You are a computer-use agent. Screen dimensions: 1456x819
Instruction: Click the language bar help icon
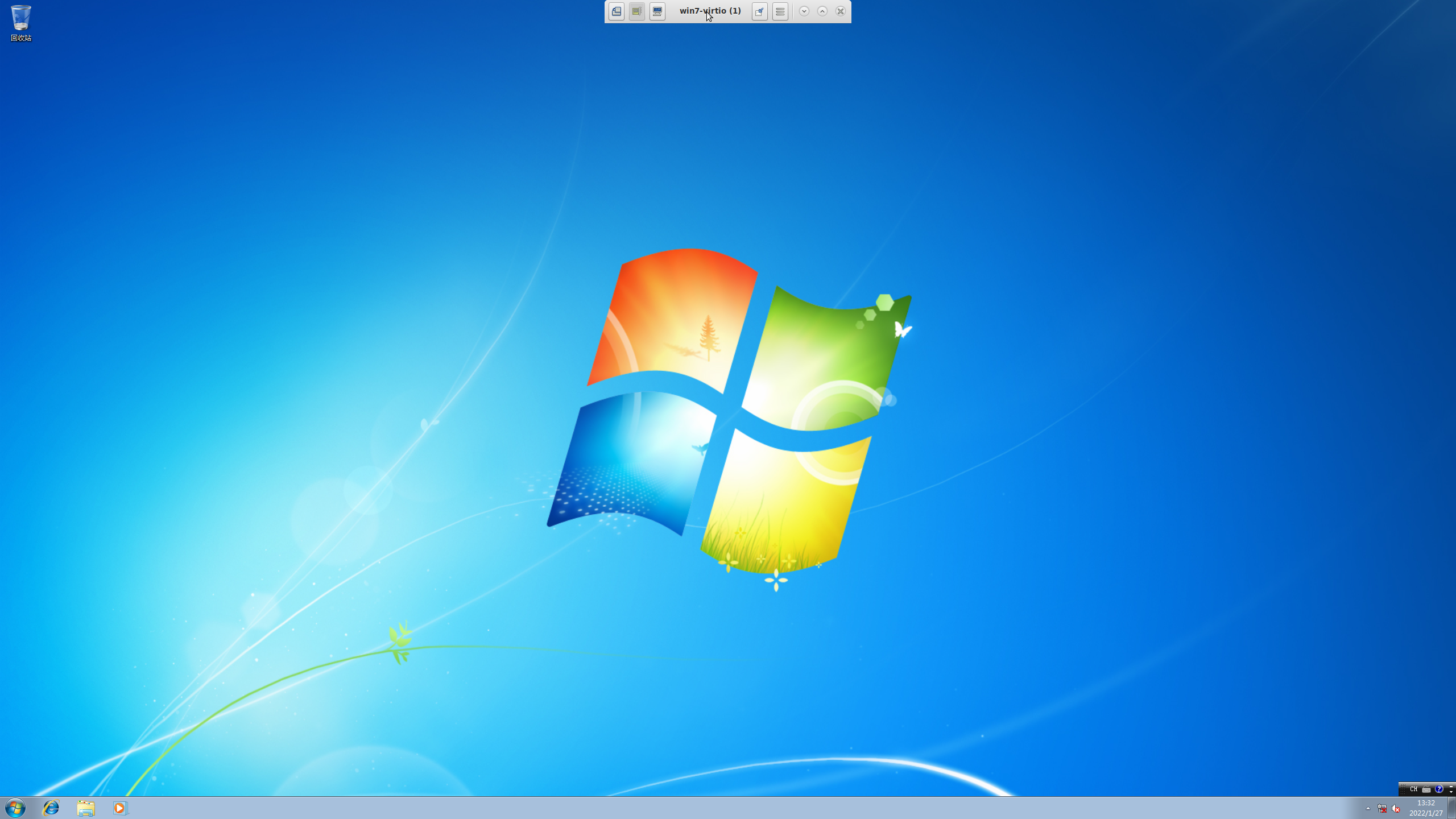click(x=1439, y=789)
